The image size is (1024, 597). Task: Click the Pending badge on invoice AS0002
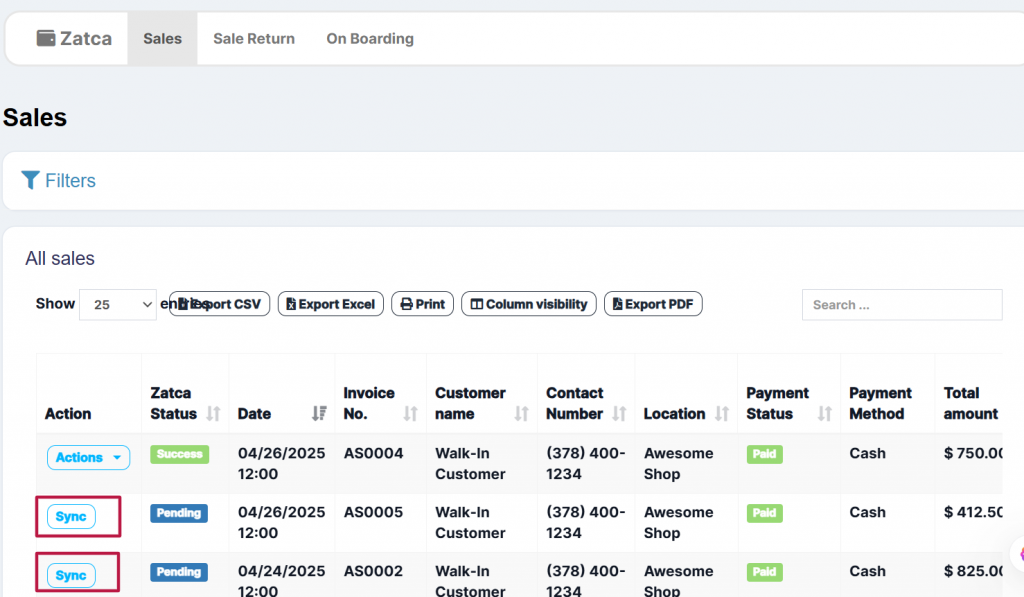click(179, 572)
